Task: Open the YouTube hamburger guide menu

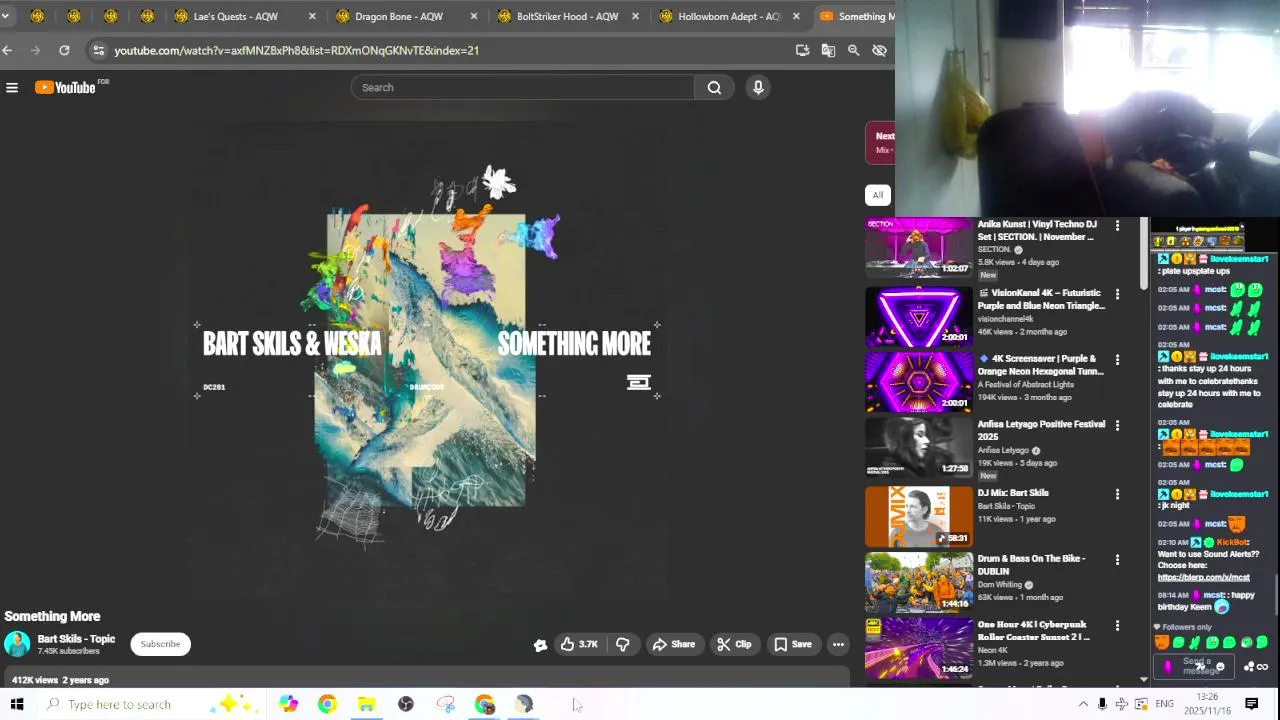Action: (12, 88)
